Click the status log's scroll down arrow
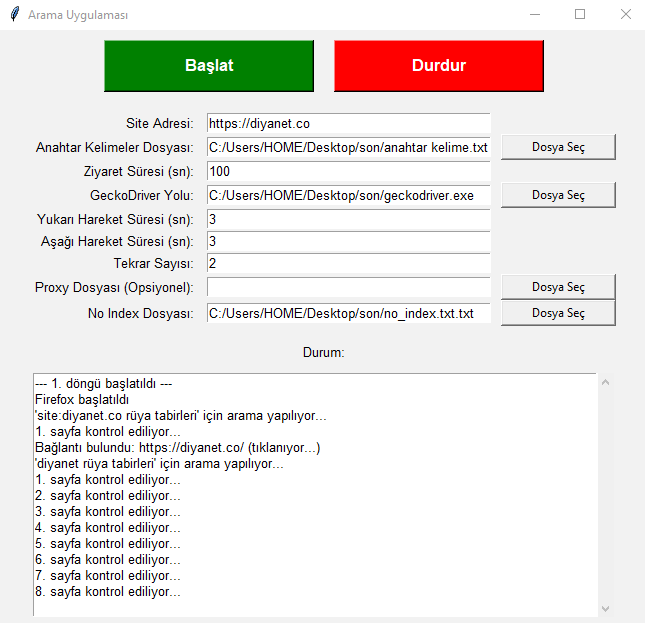Viewport: 645px width, 623px height. 605,609
